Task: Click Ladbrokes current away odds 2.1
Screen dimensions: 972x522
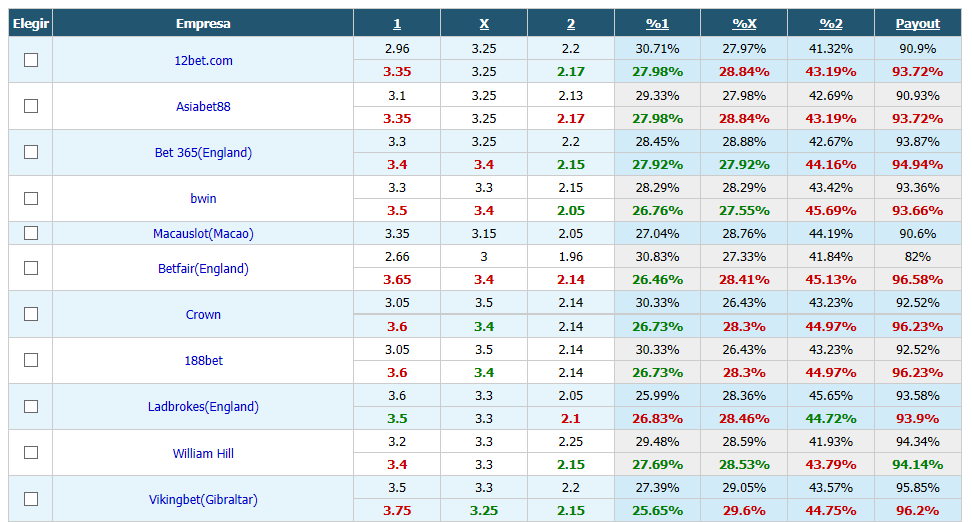Action: click(571, 418)
